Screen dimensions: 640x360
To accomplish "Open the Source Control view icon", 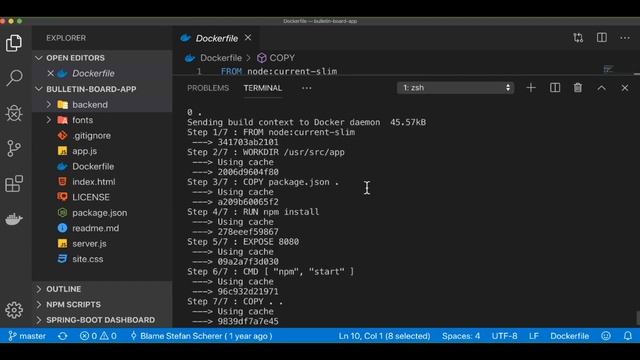I will coord(14,149).
